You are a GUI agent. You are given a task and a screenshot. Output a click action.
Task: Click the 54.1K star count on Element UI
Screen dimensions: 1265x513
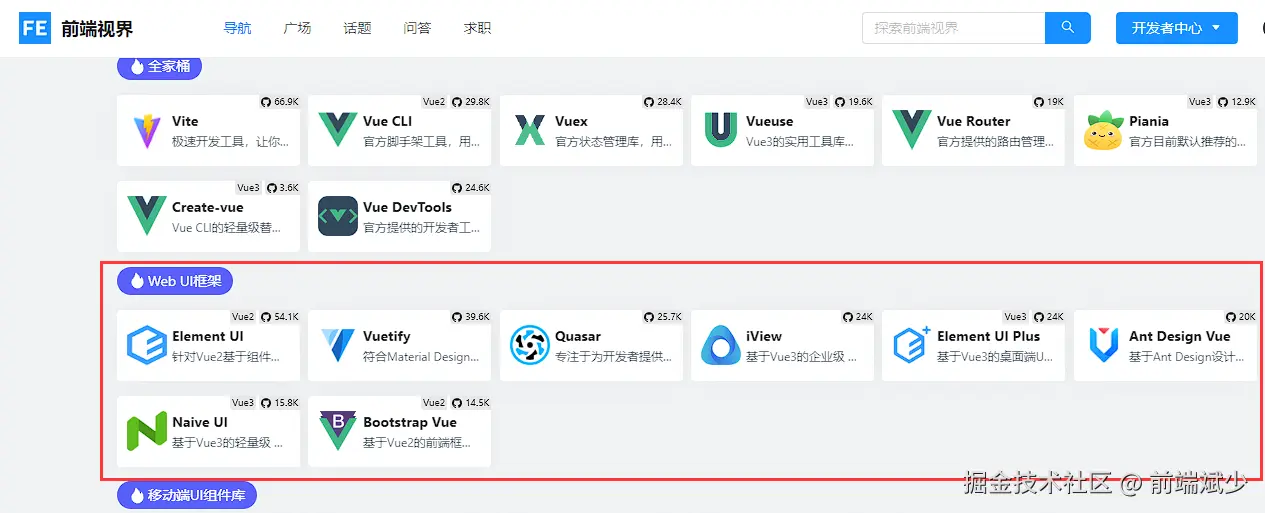[x=287, y=317]
